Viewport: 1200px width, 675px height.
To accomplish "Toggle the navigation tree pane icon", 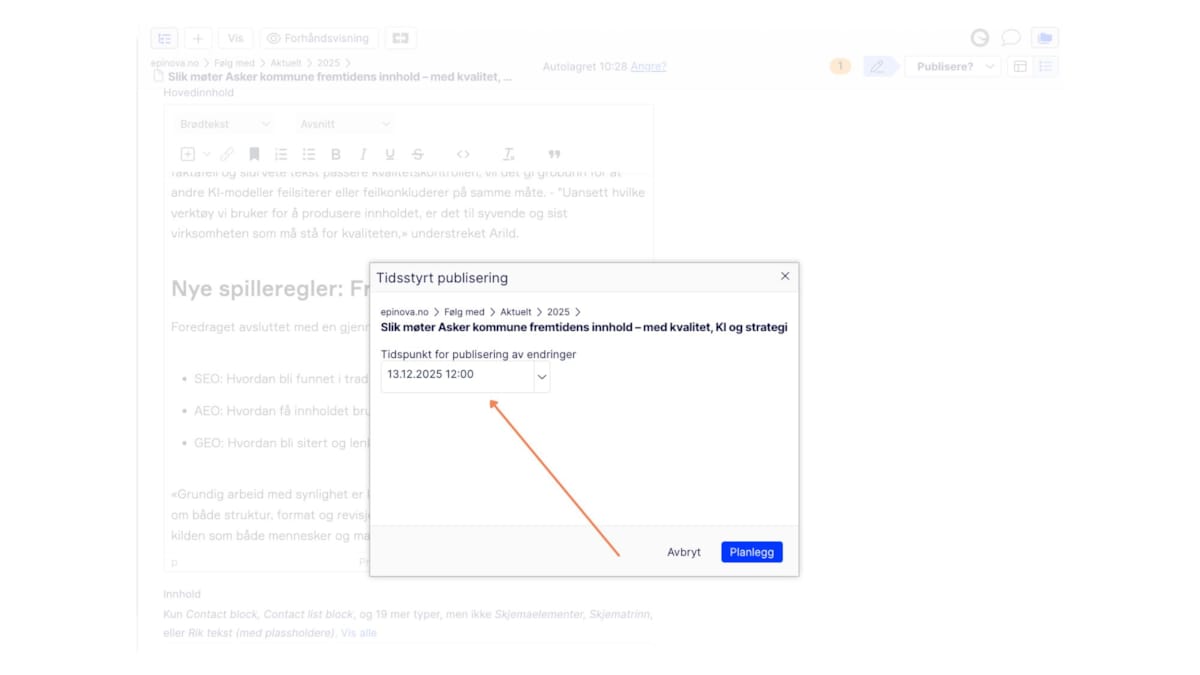I will [x=164, y=38].
